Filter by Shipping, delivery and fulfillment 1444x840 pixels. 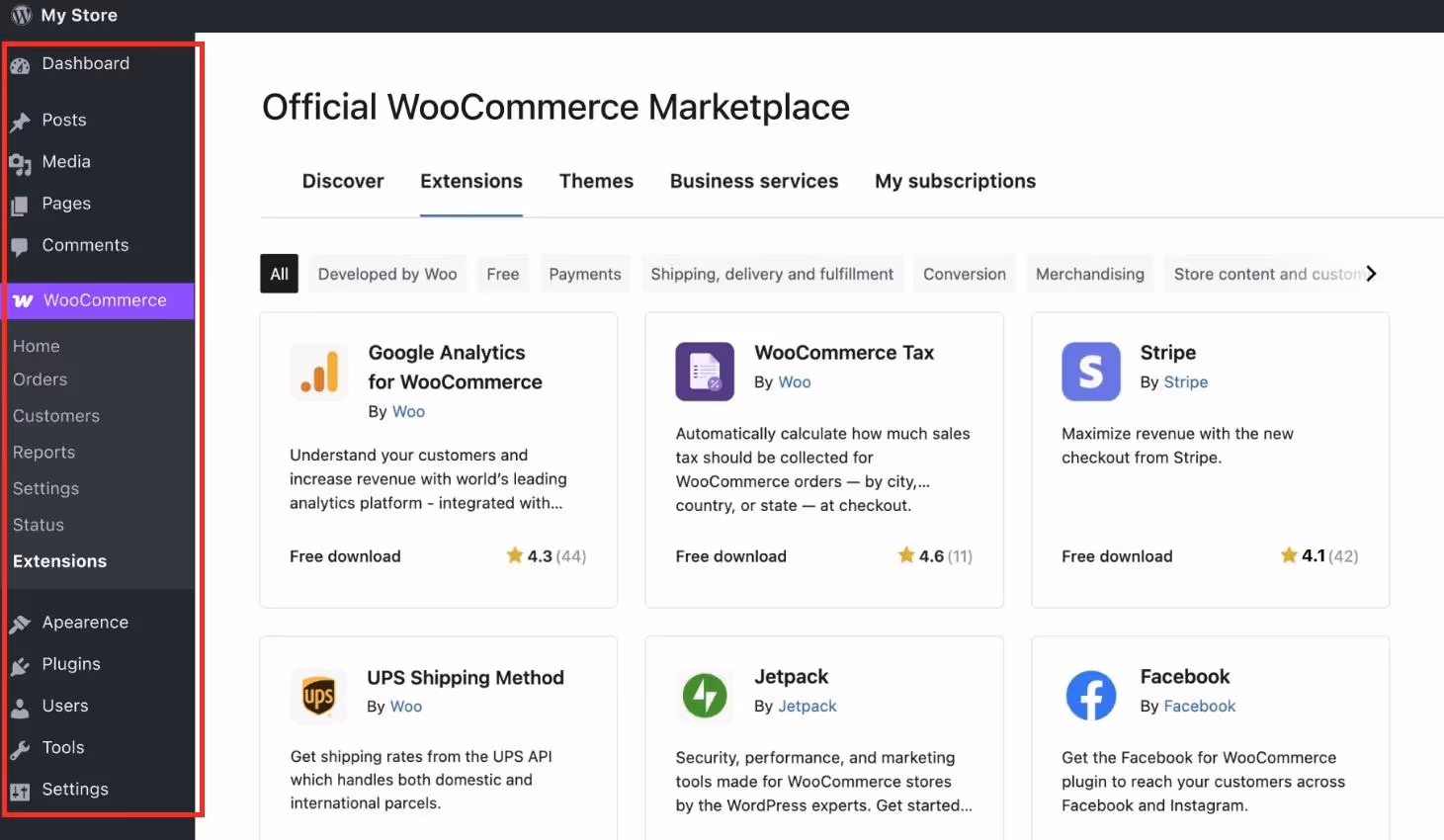tap(772, 274)
